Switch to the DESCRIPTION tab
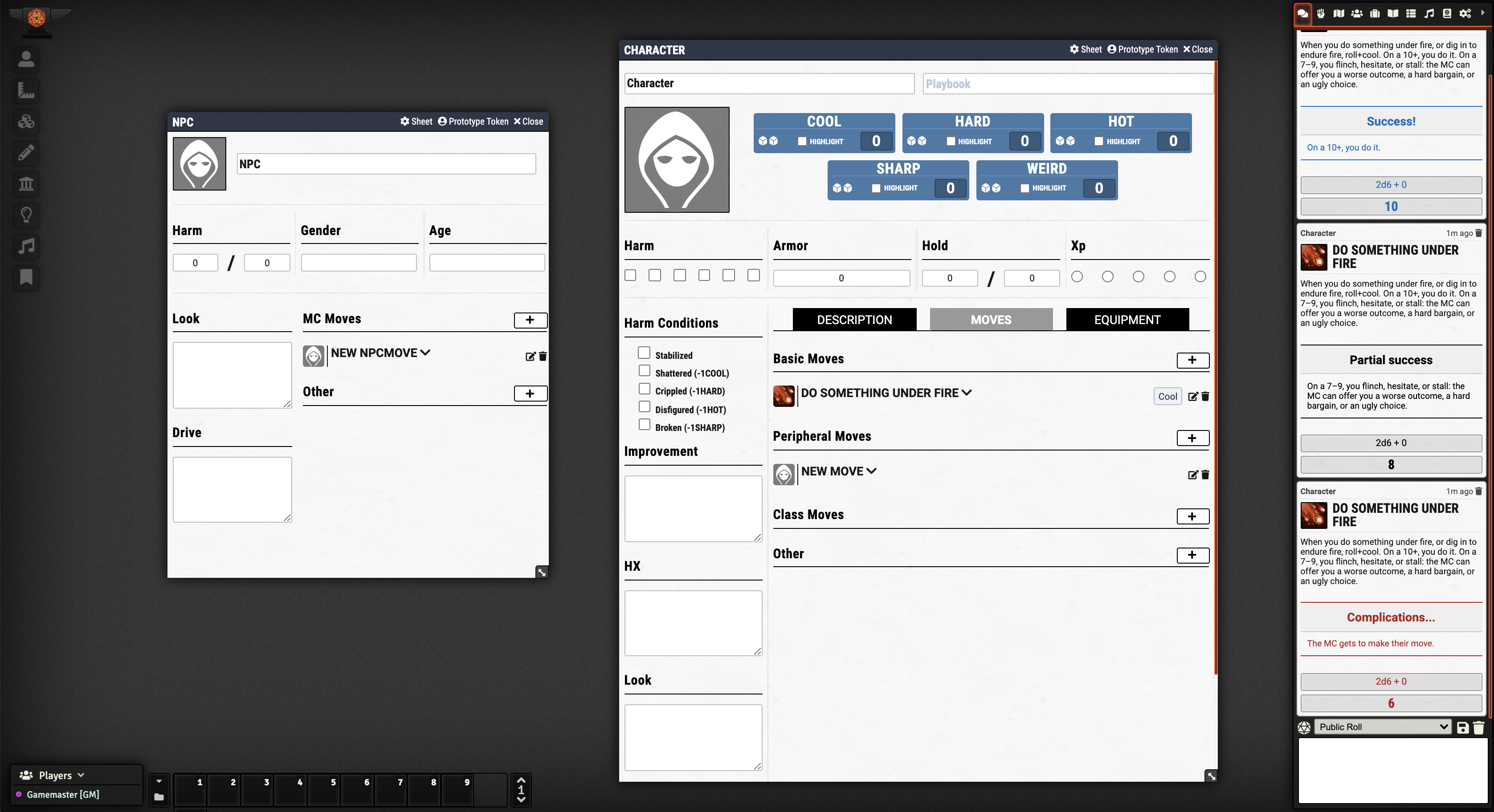 (854, 319)
